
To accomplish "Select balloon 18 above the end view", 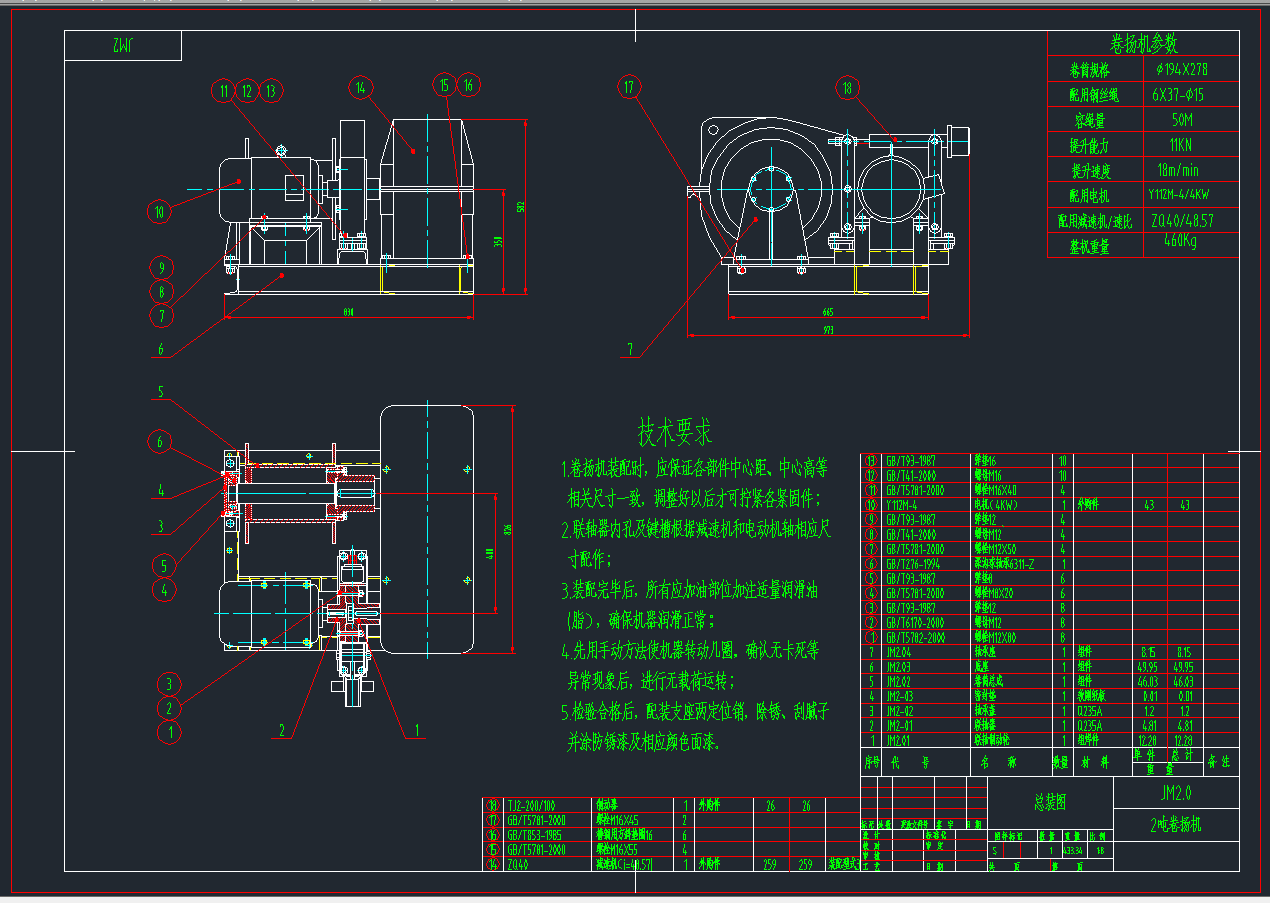I will point(847,88).
